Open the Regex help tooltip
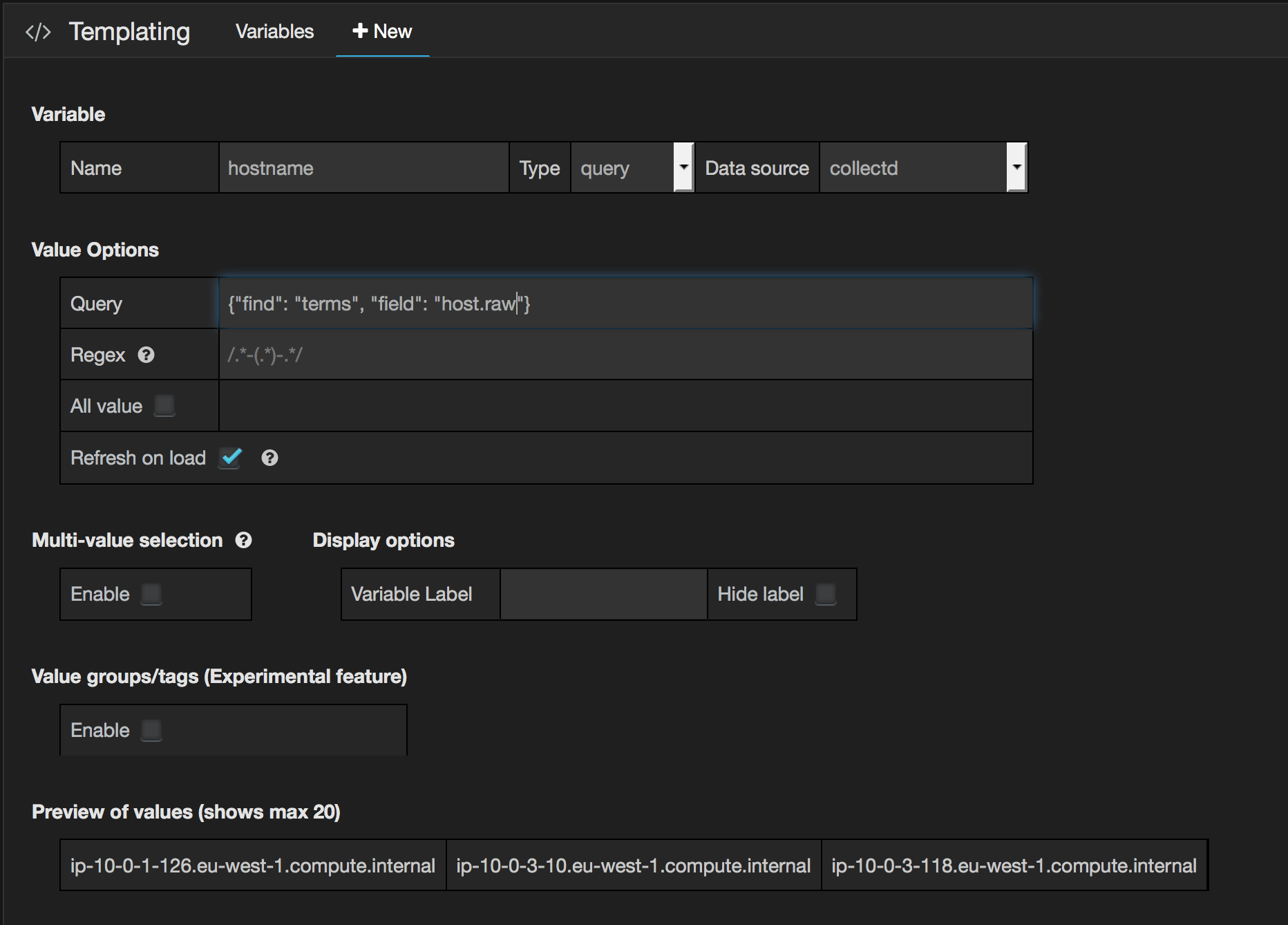The height and width of the screenshot is (925, 1288). point(146,355)
